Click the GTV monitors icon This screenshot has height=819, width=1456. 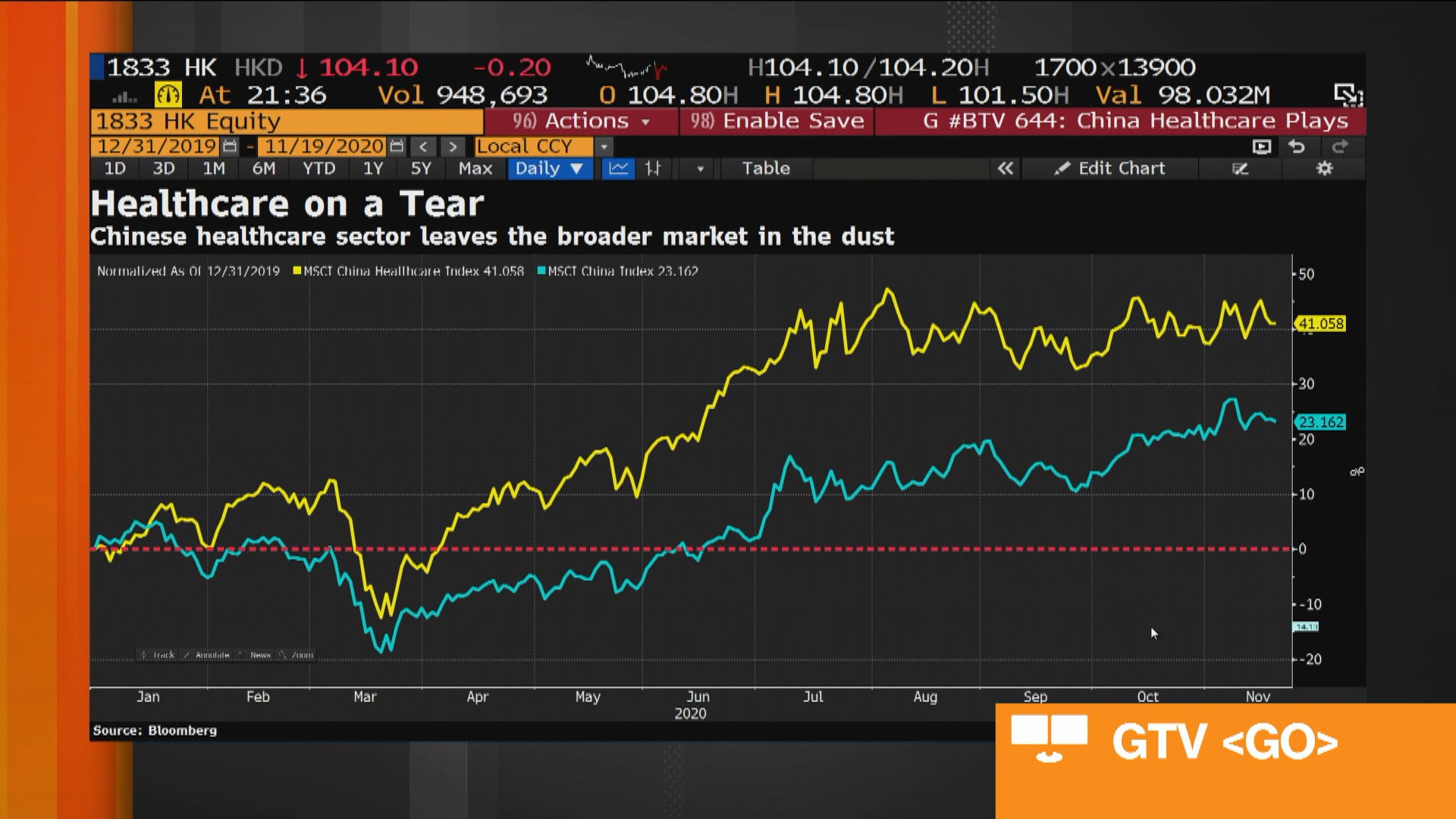(x=1050, y=738)
